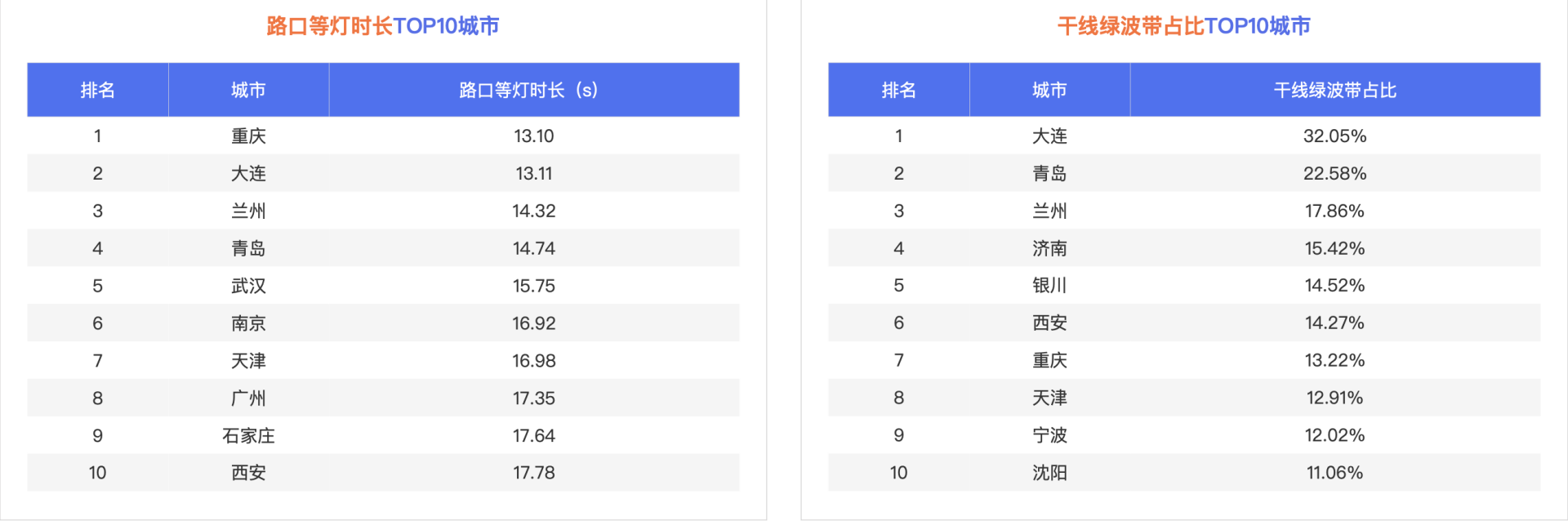Select the 17.78 waiting time value
The image size is (1568, 521).
point(533,473)
